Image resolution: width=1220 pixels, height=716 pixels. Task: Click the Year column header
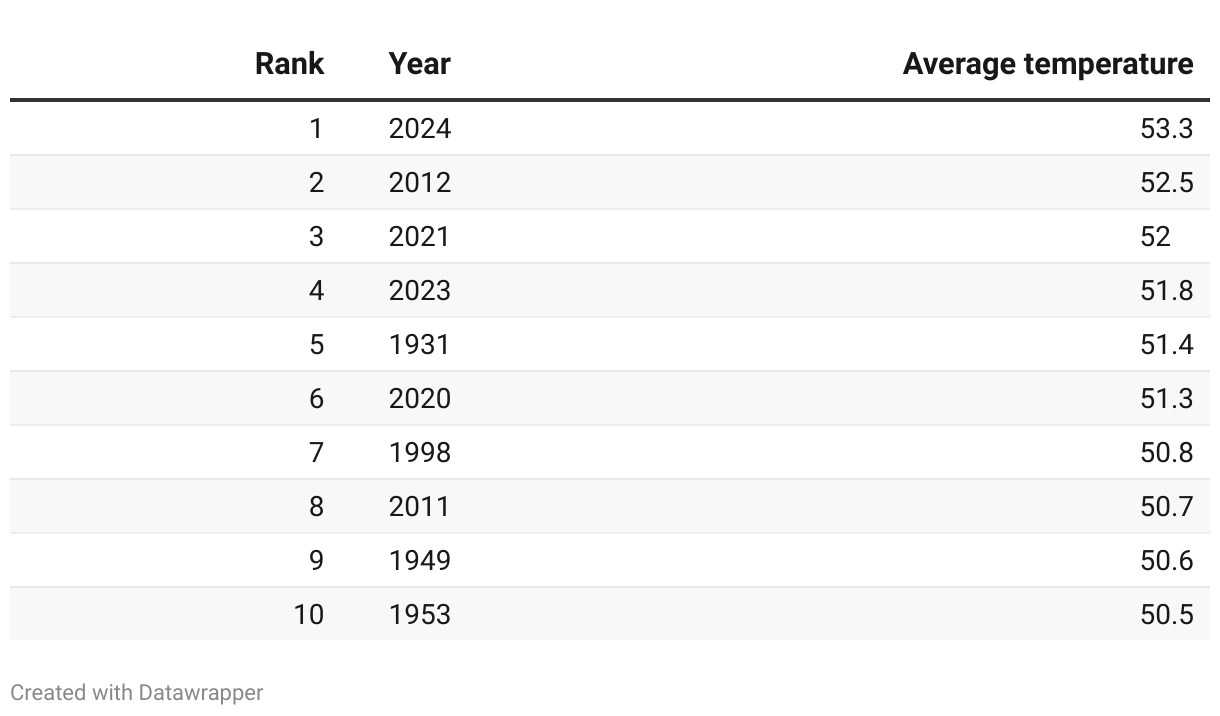420,64
